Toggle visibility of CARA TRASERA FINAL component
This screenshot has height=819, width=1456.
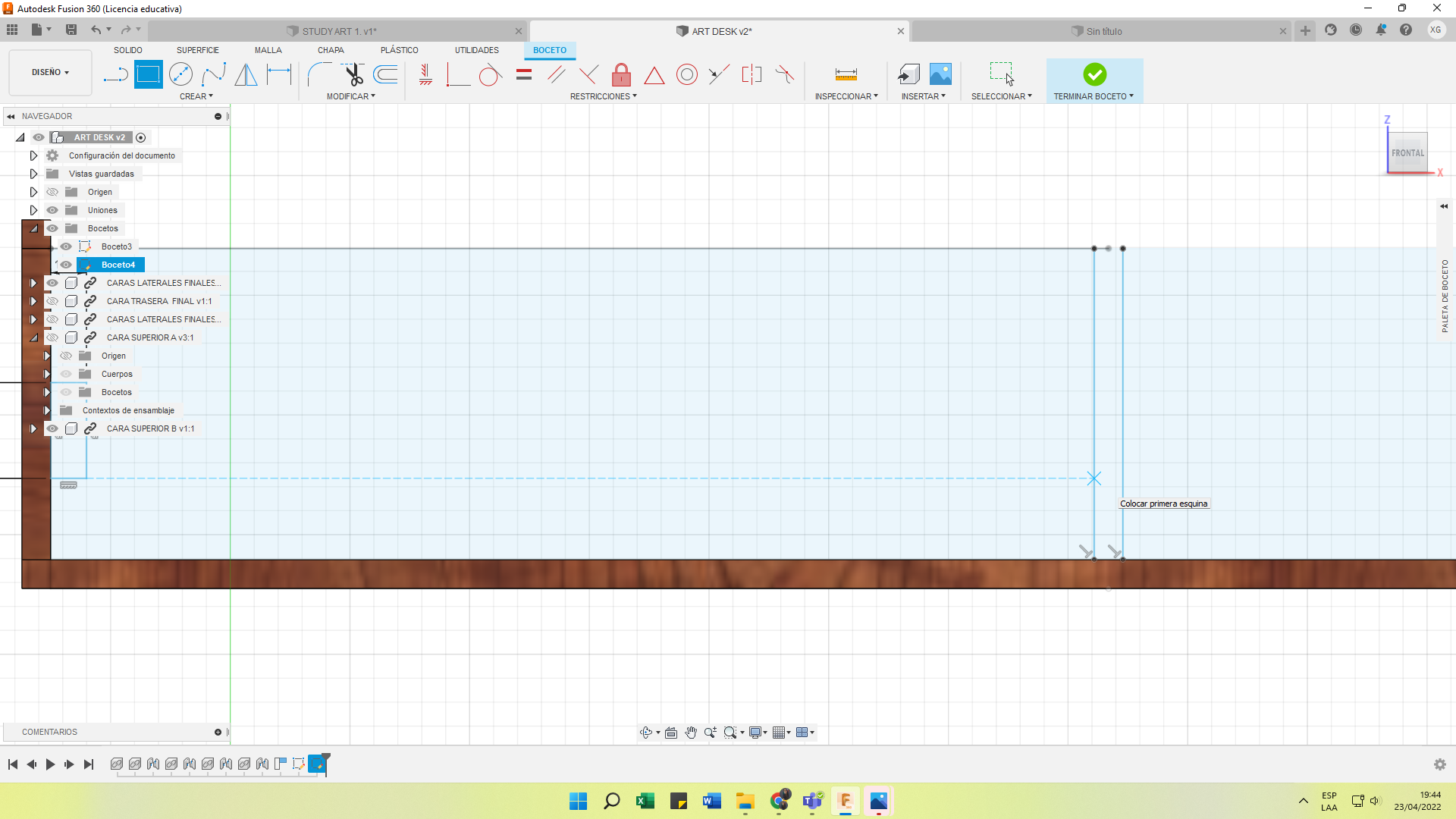click(52, 301)
